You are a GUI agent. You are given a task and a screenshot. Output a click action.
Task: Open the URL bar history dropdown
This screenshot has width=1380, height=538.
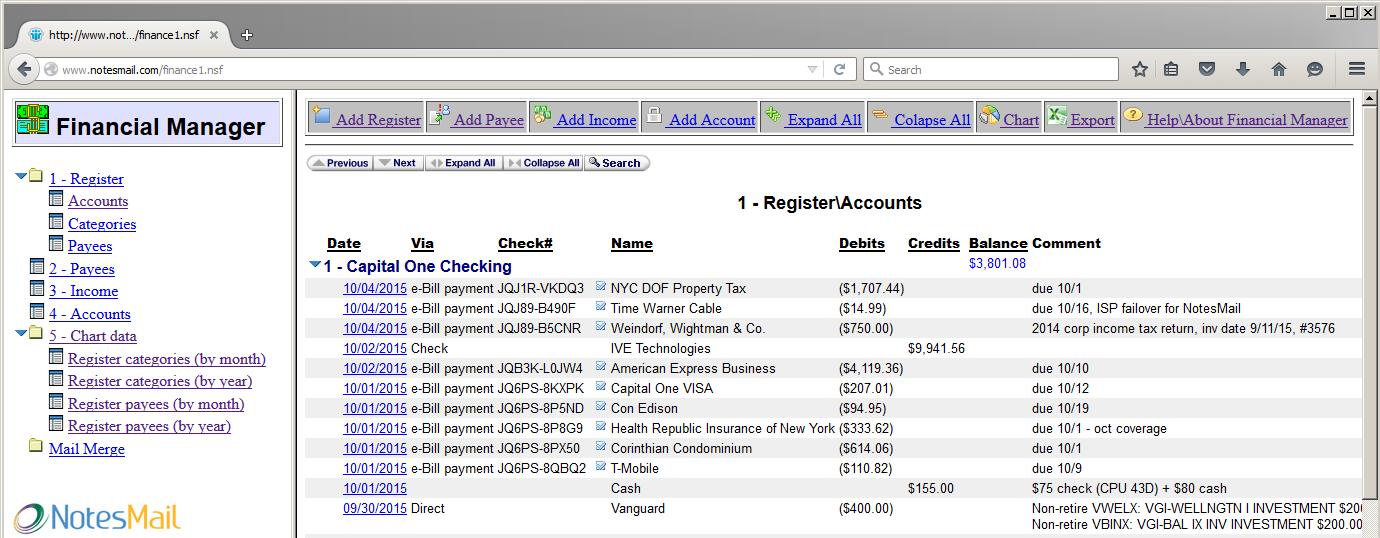coord(812,69)
